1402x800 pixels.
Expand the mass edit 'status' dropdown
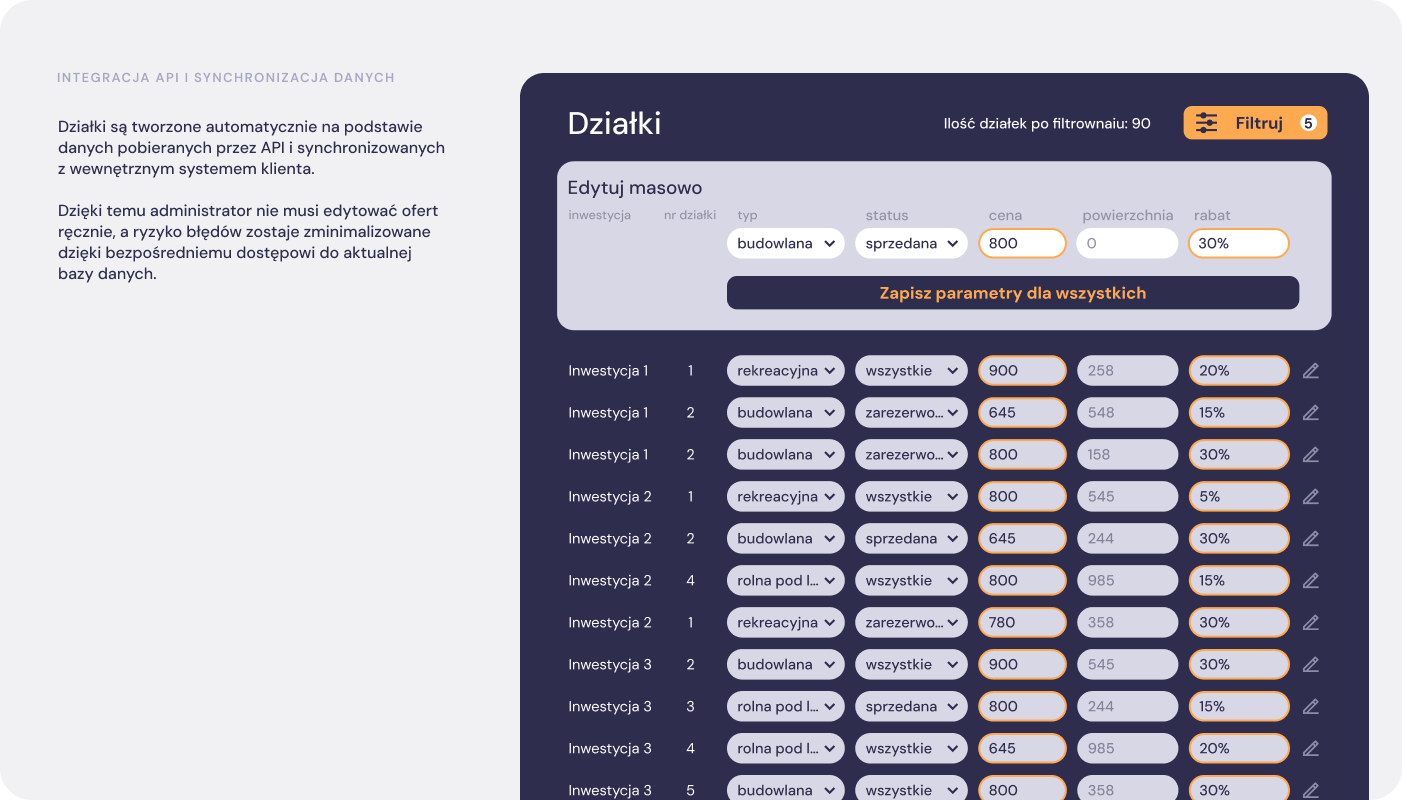coord(910,243)
